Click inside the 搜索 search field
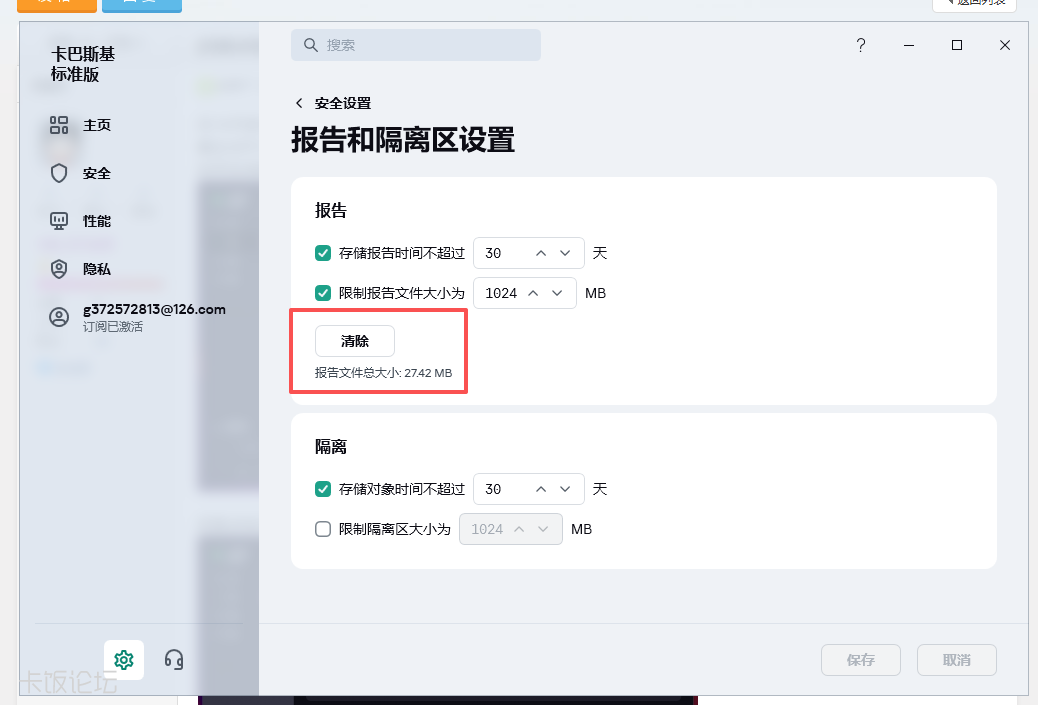This screenshot has width=1038, height=705. tap(416, 45)
